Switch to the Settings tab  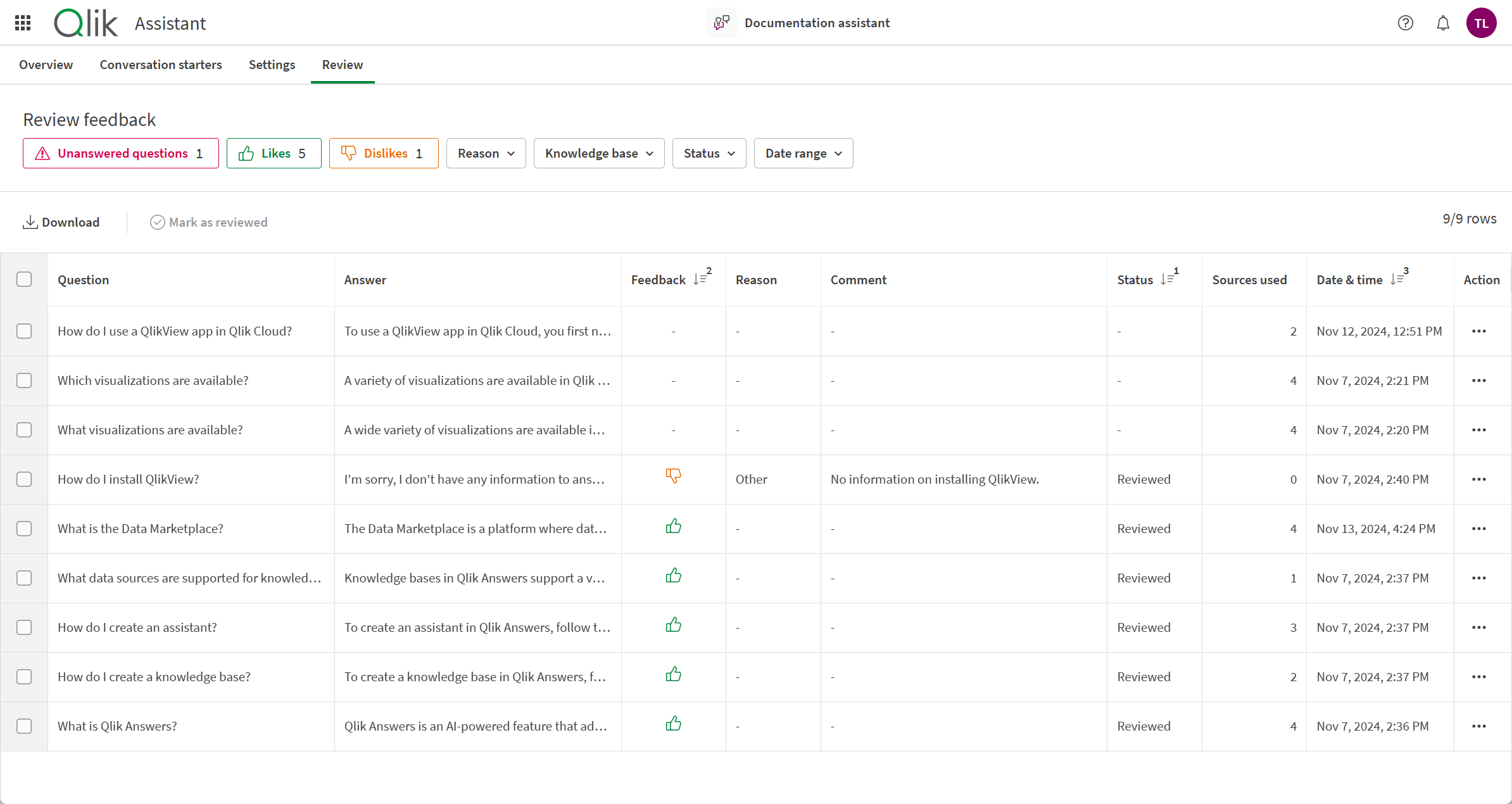pyautogui.click(x=271, y=64)
